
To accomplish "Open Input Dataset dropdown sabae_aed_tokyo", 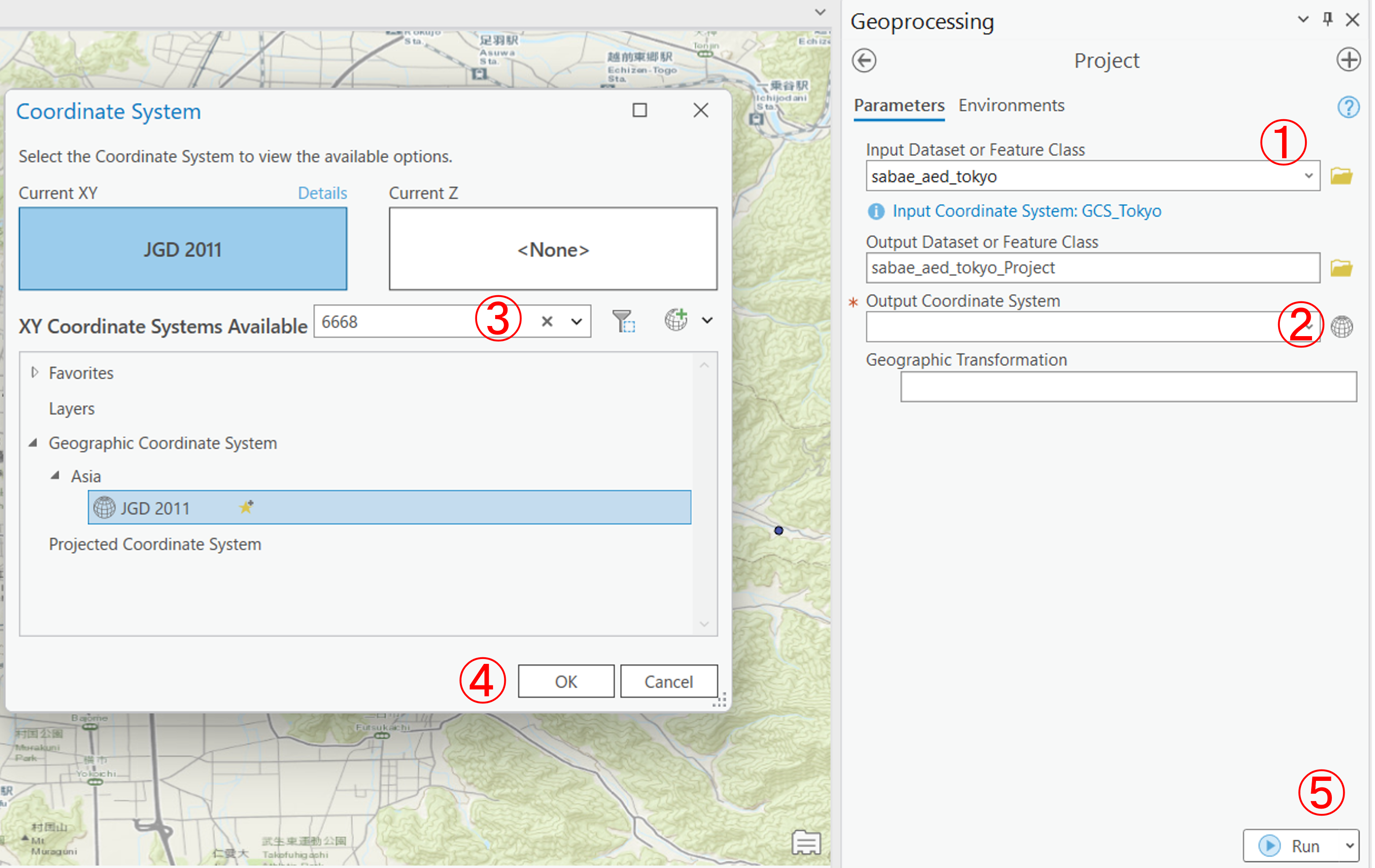I will [x=1308, y=176].
